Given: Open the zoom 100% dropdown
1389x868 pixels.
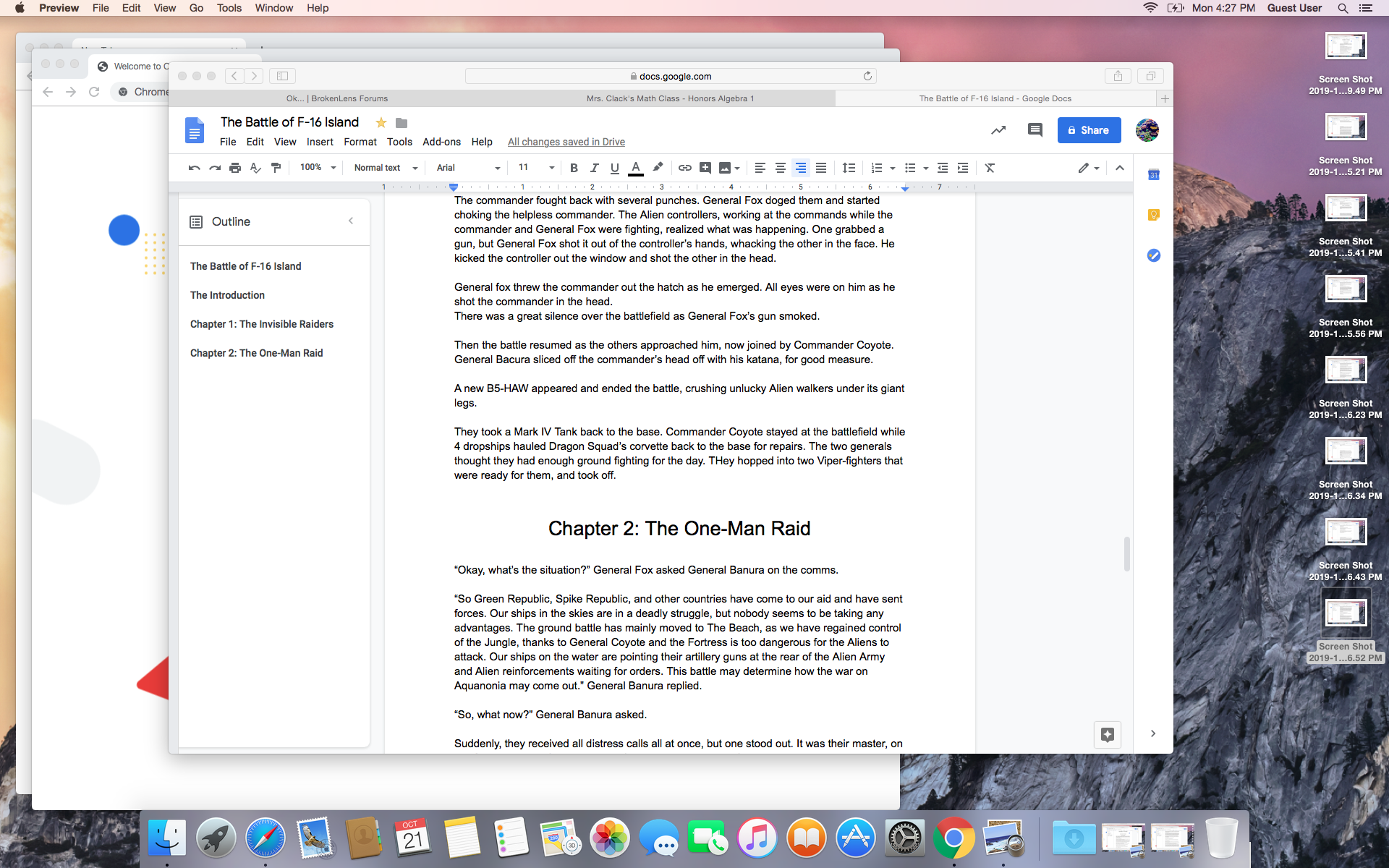Looking at the screenshot, I should 318,168.
